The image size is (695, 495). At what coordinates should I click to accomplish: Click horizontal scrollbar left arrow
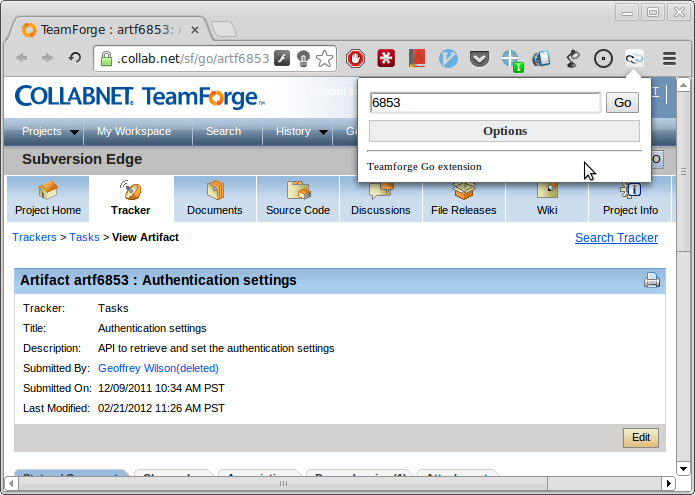pos(11,483)
